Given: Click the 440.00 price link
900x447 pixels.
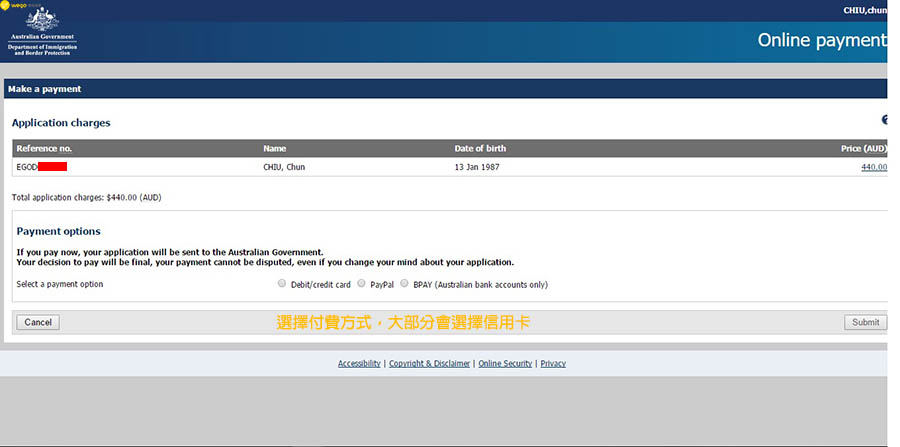Looking at the screenshot, I should (873, 167).
